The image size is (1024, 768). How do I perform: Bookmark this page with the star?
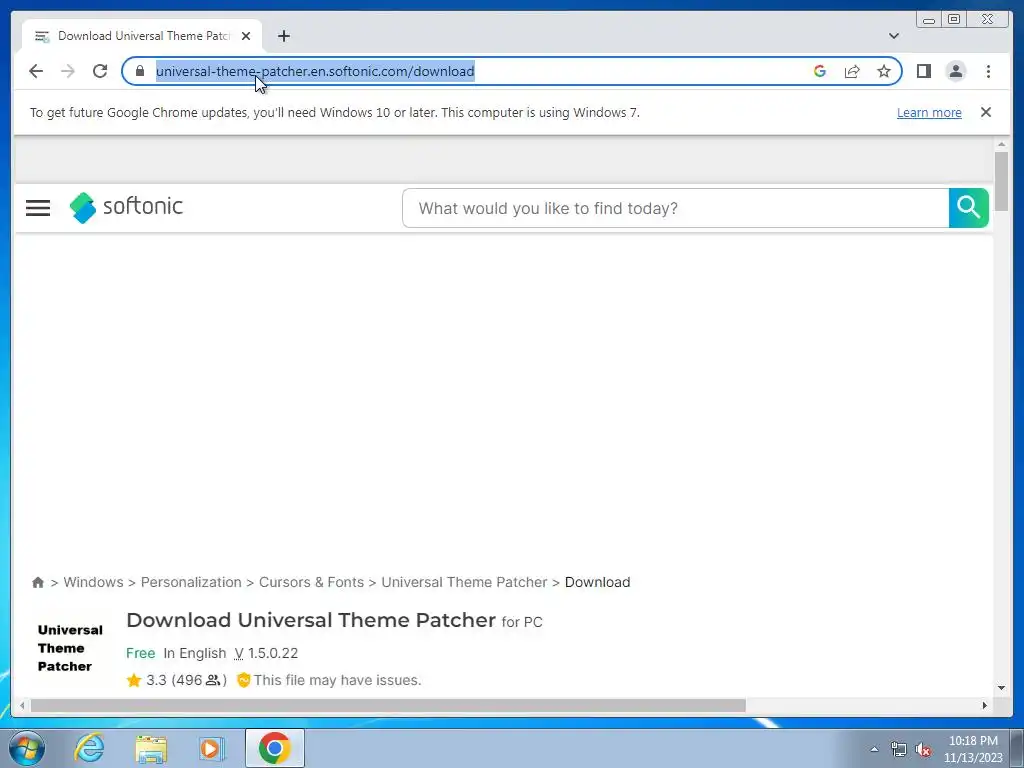point(884,71)
